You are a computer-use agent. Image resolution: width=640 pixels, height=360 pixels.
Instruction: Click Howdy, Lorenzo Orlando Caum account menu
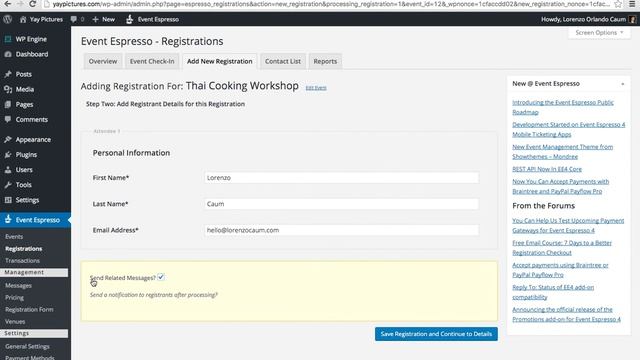tap(588, 19)
